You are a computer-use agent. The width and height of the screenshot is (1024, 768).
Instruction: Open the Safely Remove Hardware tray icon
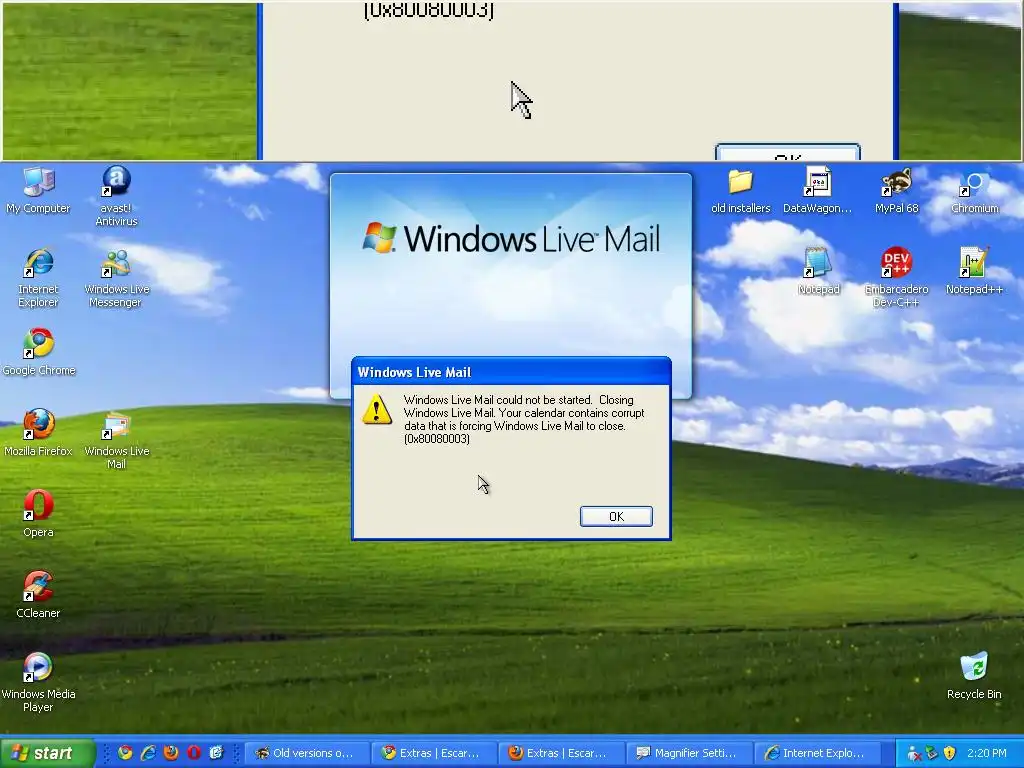click(932, 754)
